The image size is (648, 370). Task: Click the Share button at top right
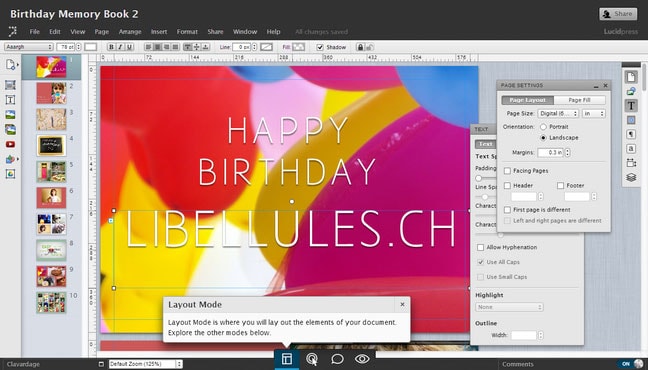[x=618, y=14]
